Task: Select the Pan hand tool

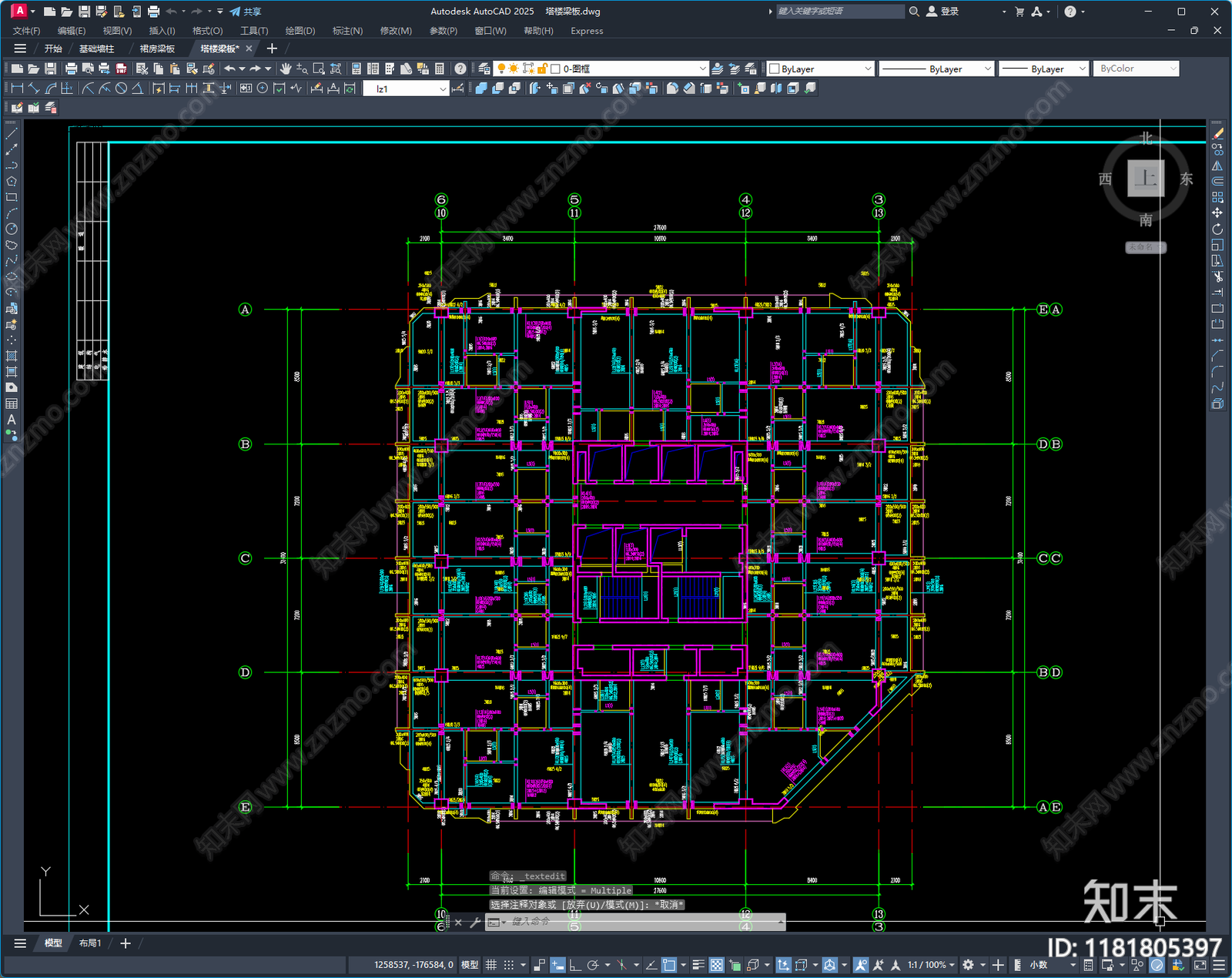Action: pos(286,69)
